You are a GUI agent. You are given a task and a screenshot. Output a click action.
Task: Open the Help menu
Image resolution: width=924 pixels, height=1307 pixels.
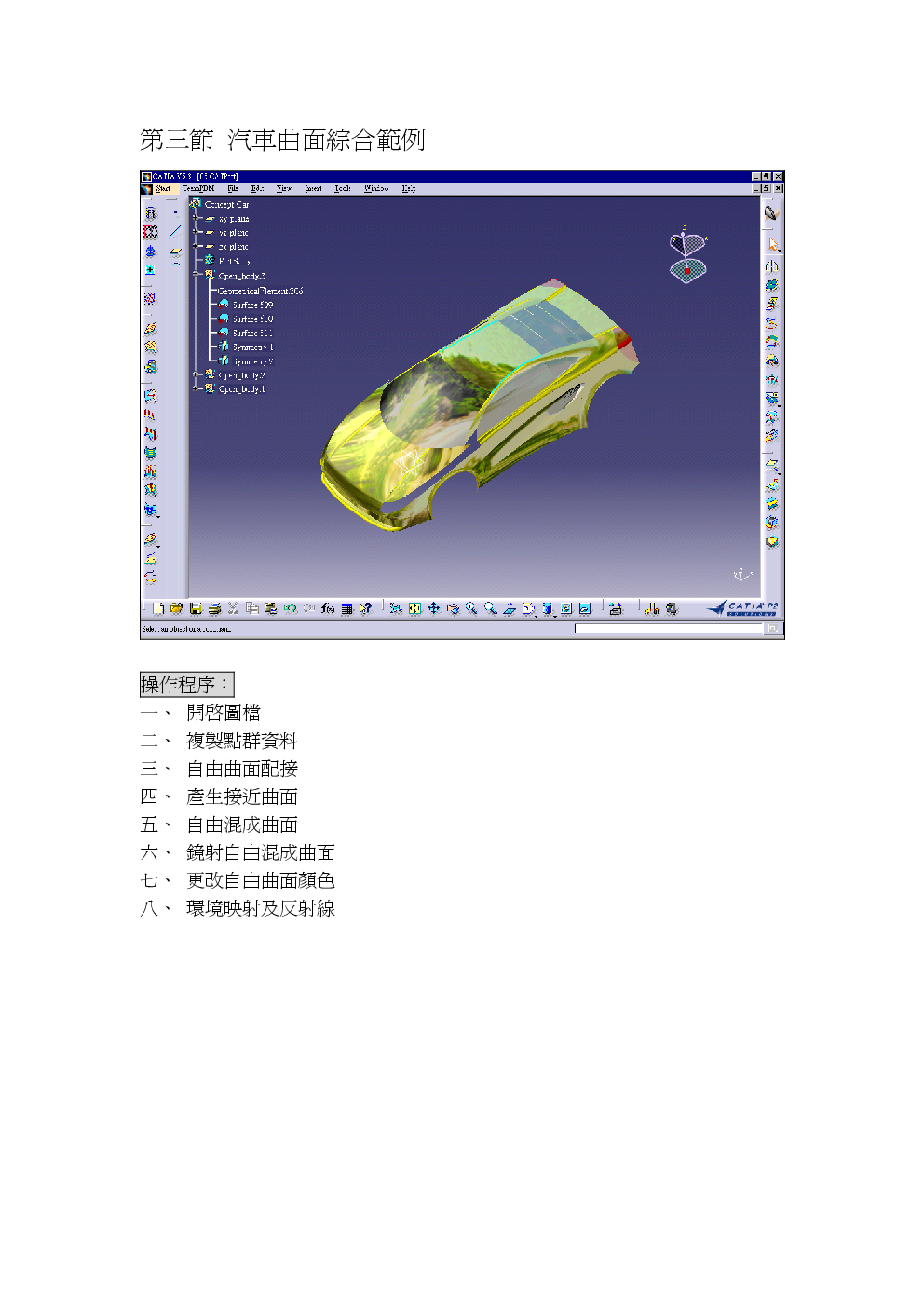(409, 188)
